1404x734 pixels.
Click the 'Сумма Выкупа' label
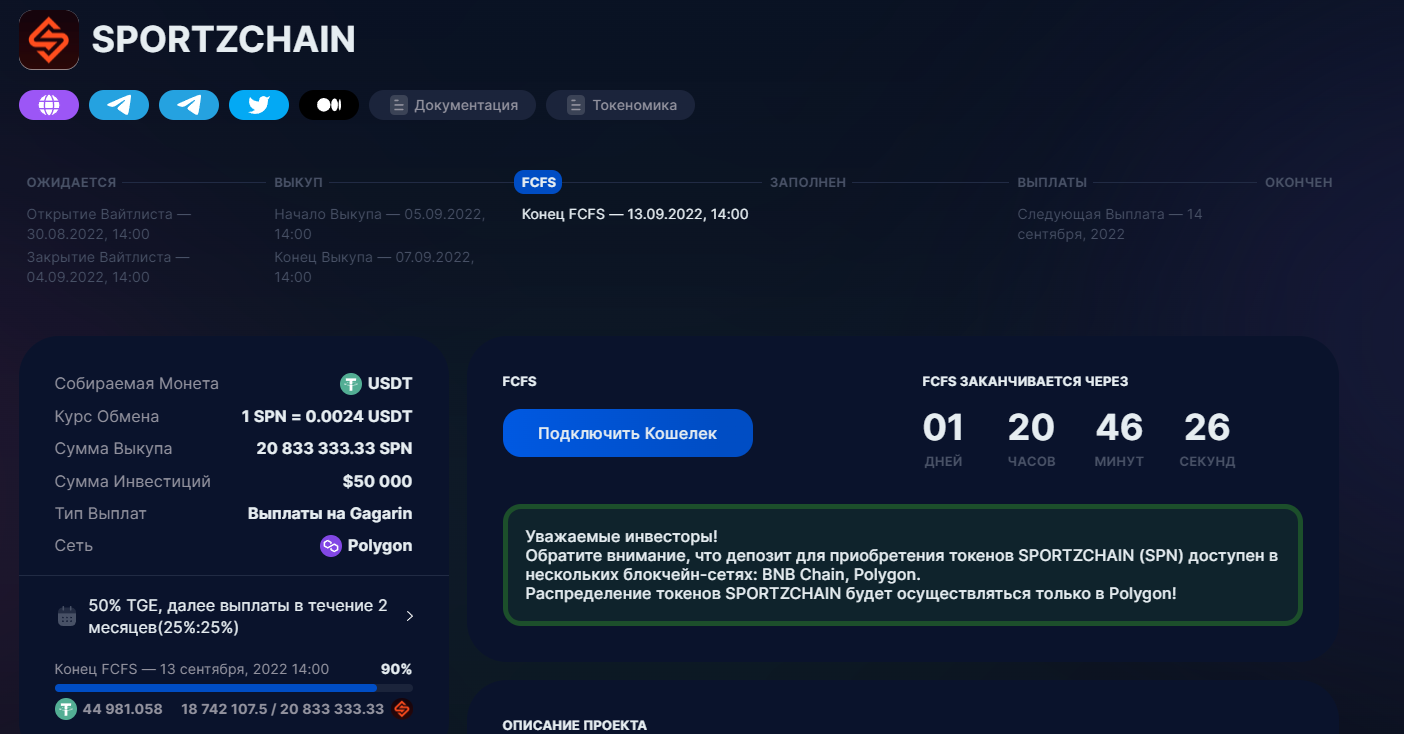pos(114,449)
